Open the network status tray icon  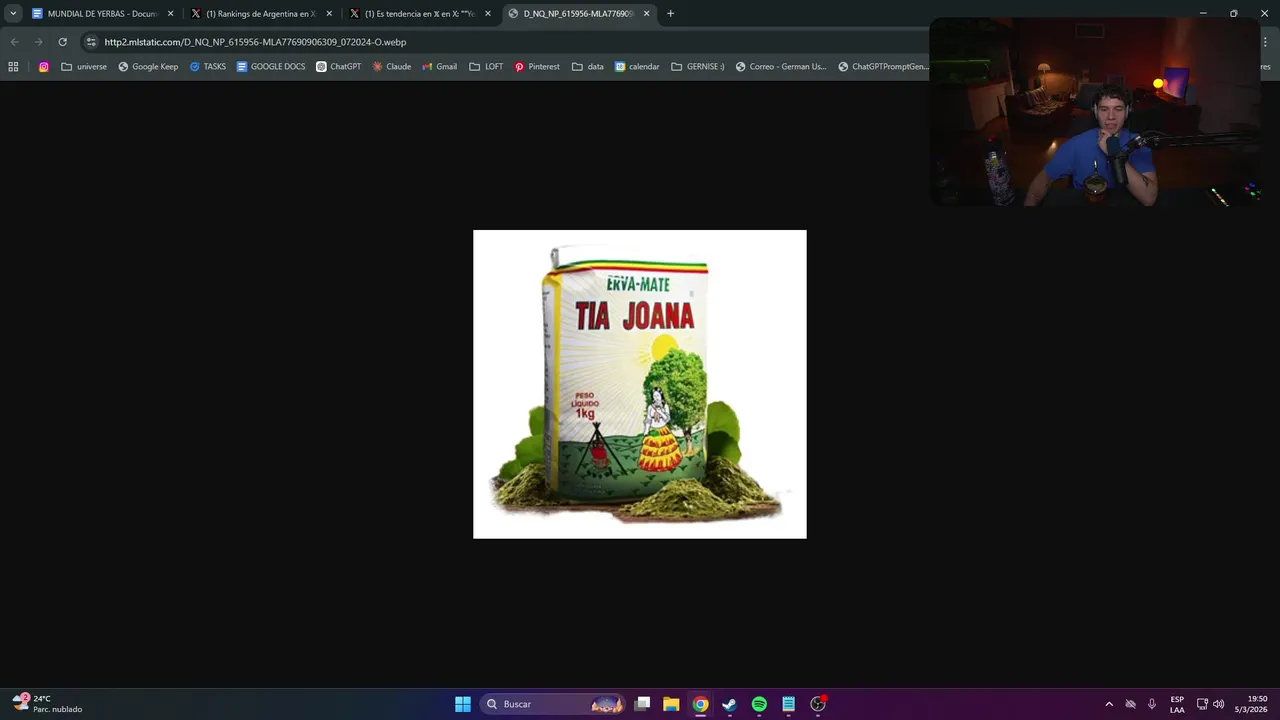(x=1202, y=704)
